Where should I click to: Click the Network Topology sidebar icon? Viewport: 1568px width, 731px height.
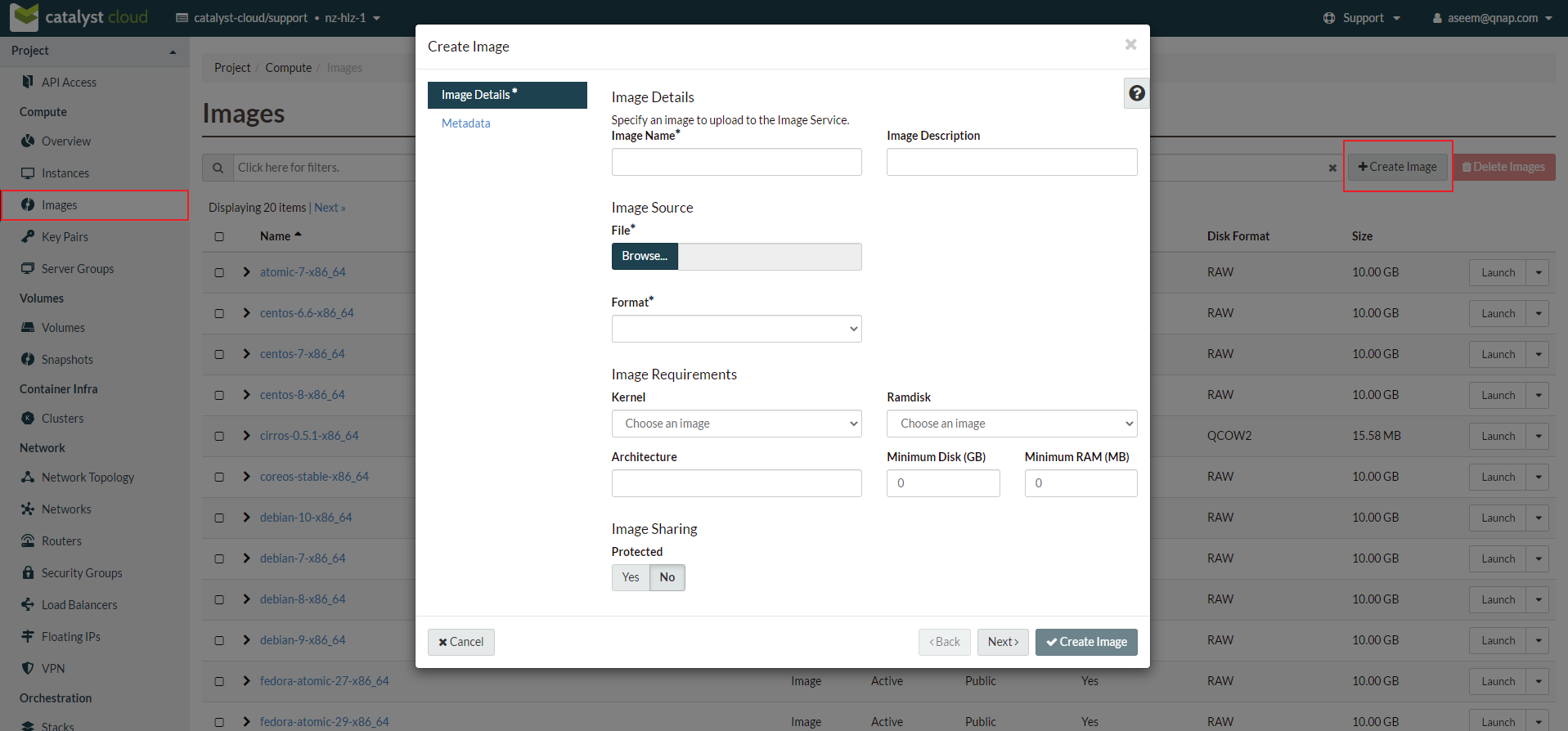(x=28, y=478)
